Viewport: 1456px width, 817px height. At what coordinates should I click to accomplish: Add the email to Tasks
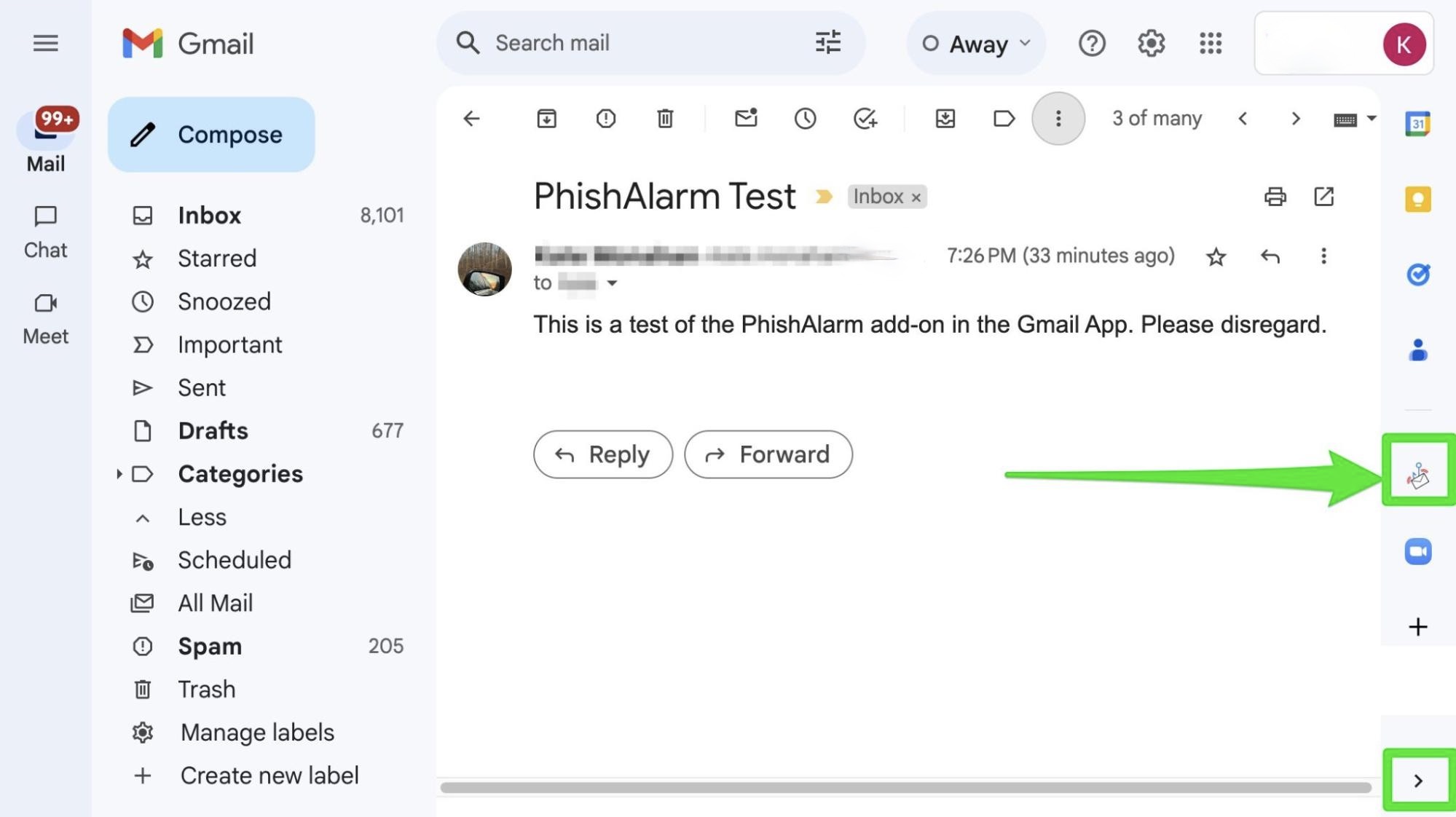click(865, 118)
